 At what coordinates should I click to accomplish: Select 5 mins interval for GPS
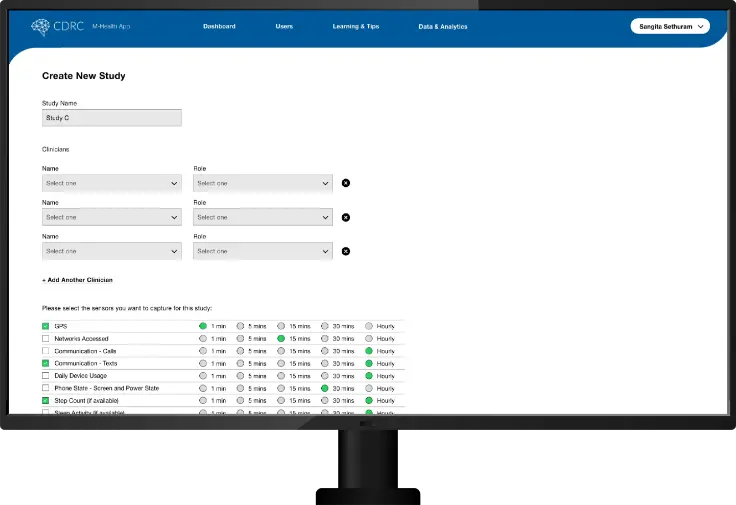[241, 326]
